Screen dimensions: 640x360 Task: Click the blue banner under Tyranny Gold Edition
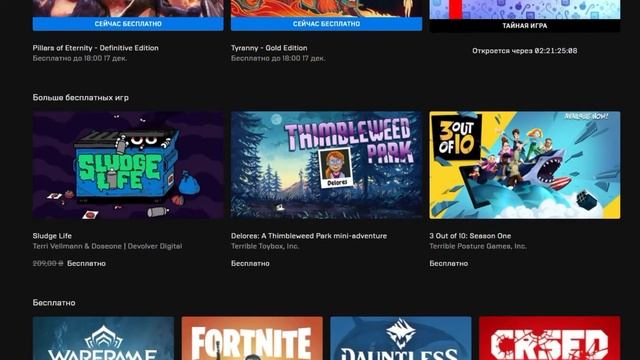[x=327, y=24]
